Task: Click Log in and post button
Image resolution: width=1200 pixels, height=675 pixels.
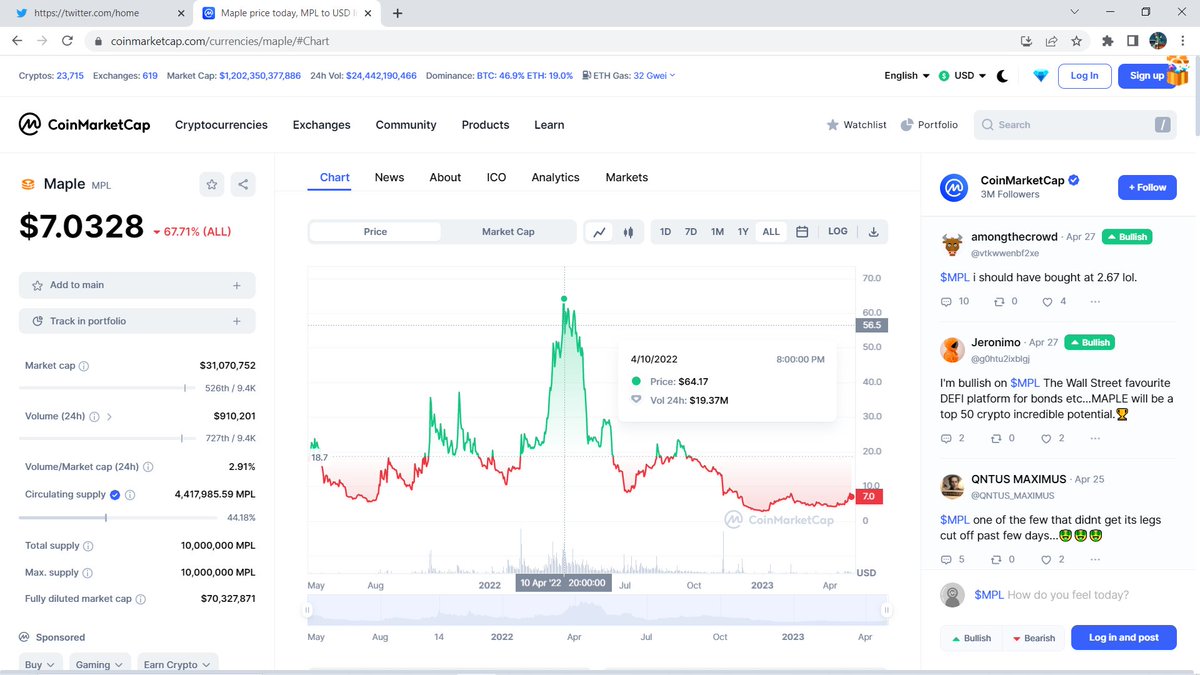Action: (1124, 638)
